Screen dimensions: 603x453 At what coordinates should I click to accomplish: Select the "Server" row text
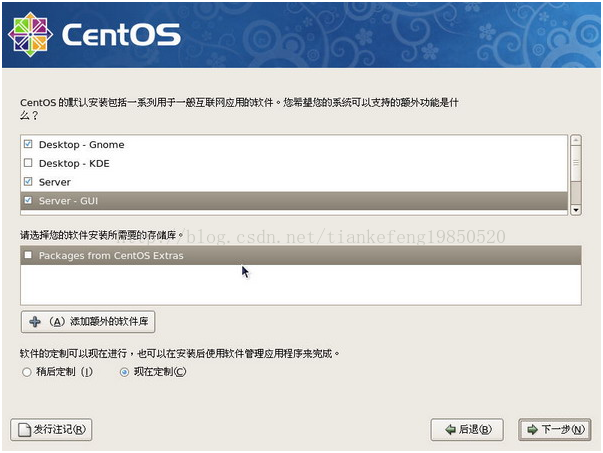pos(55,182)
